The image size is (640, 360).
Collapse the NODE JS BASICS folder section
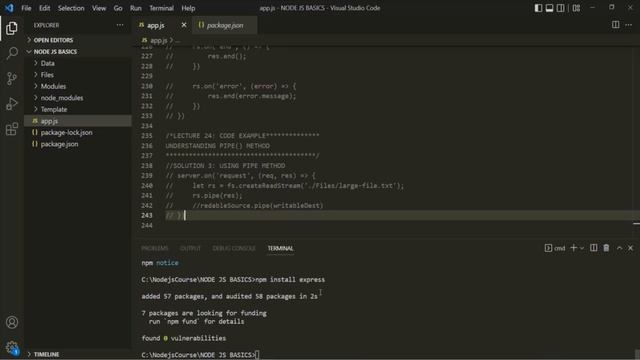click(x=78, y=52)
